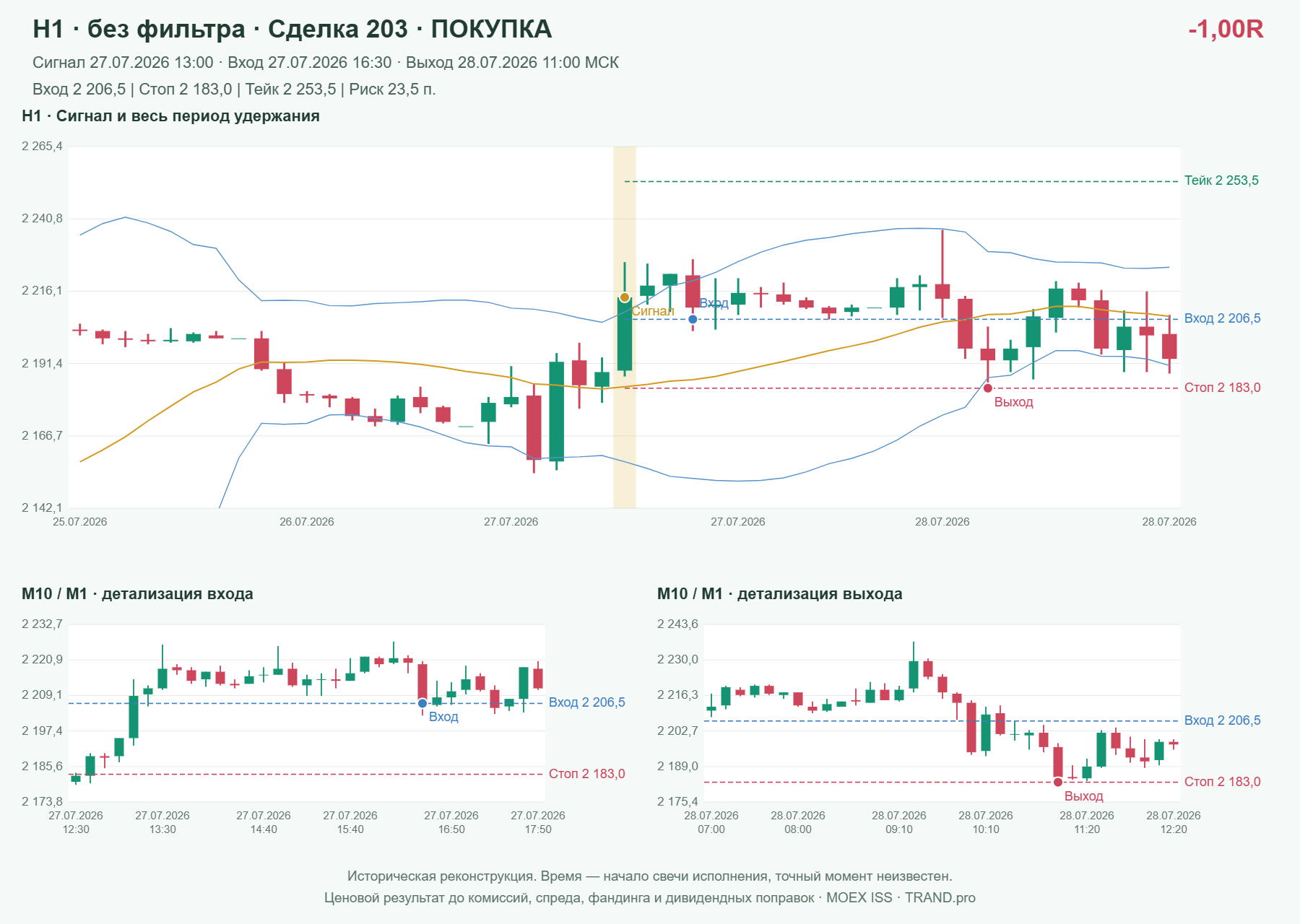The height and width of the screenshot is (924, 1300).
Task: Click the 2 232,7 axis label in entry chart
Action: [42, 624]
